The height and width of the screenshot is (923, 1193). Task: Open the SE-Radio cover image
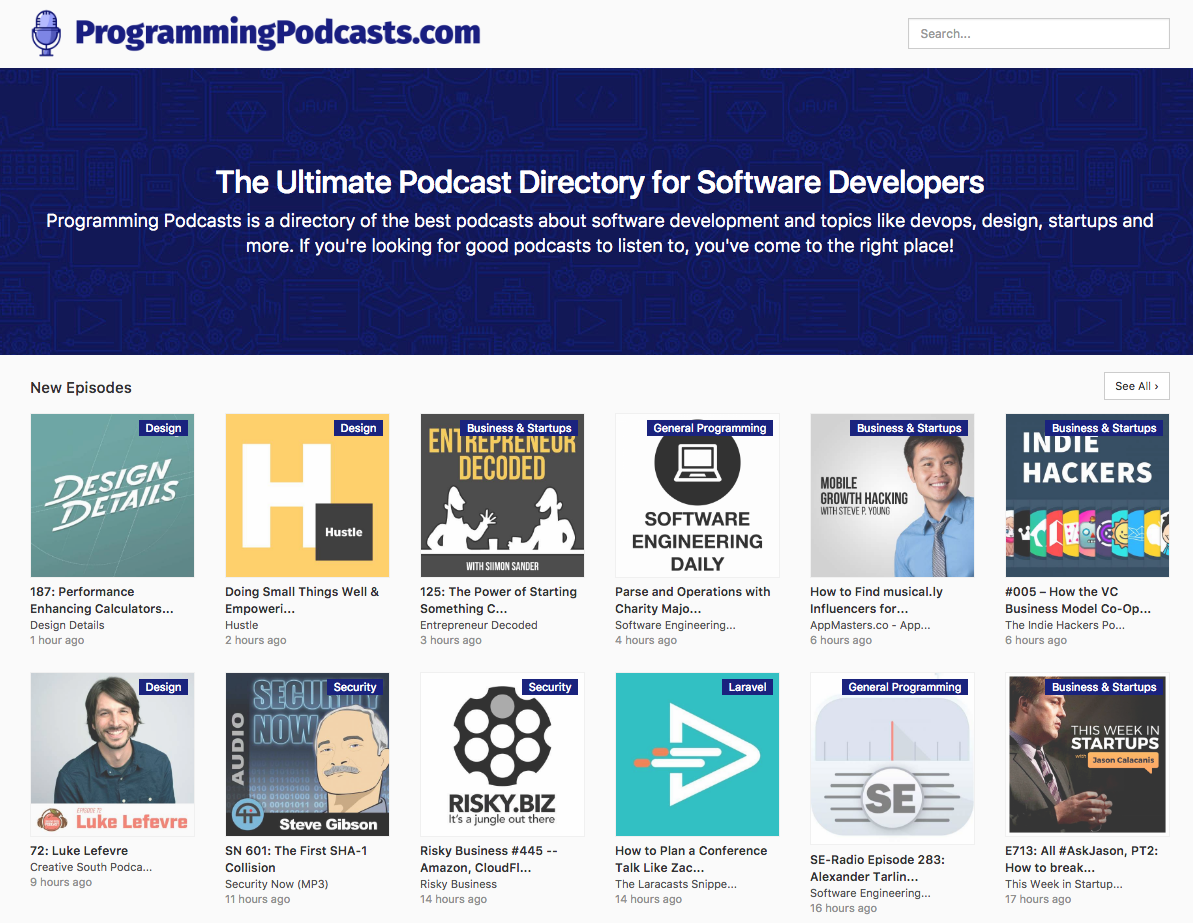point(892,759)
